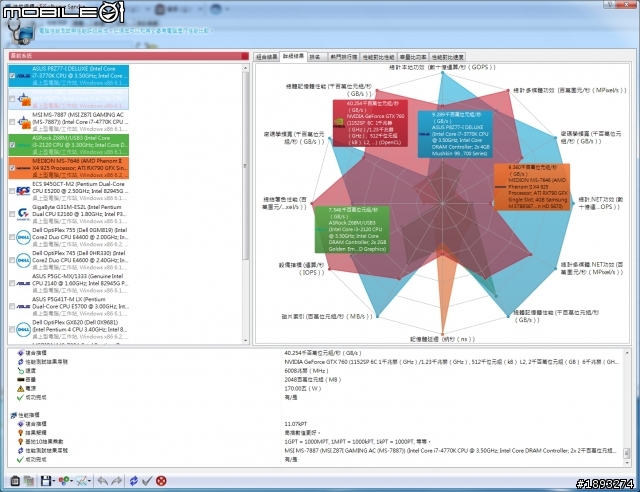Click the orange MEDION MS-7646 chart tooltip
Image resolution: width=640 pixels, height=492 pixels.
point(532,187)
